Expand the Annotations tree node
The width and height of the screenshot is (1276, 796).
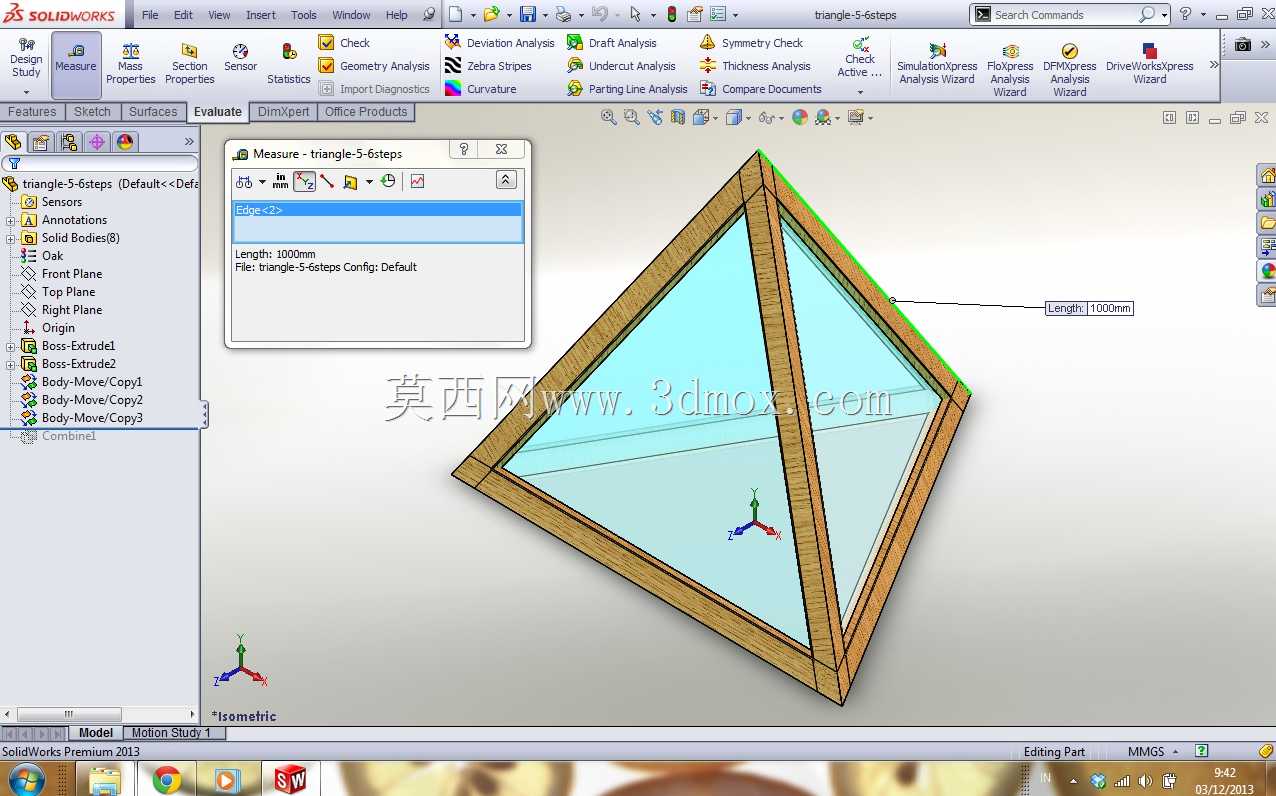tap(10, 220)
